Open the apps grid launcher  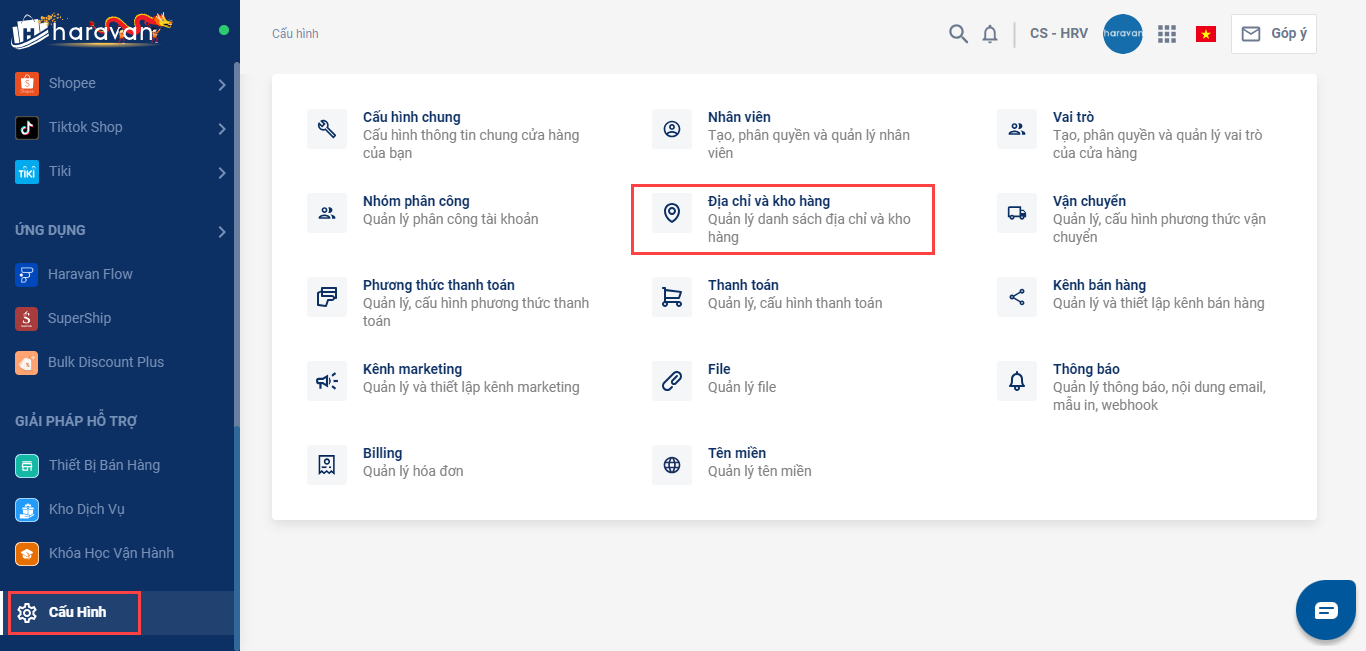tap(1167, 34)
